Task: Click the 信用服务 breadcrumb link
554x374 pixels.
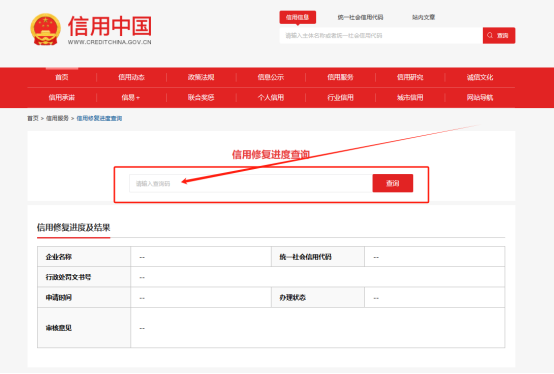Action: pos(57,118)
